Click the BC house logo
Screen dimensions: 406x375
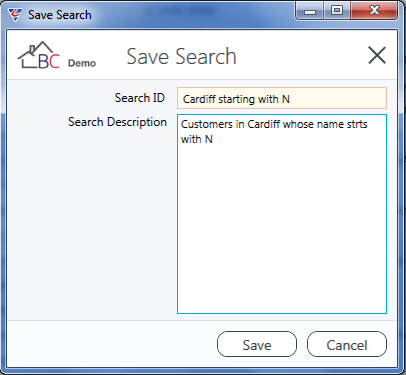click(x=39, y=55)
